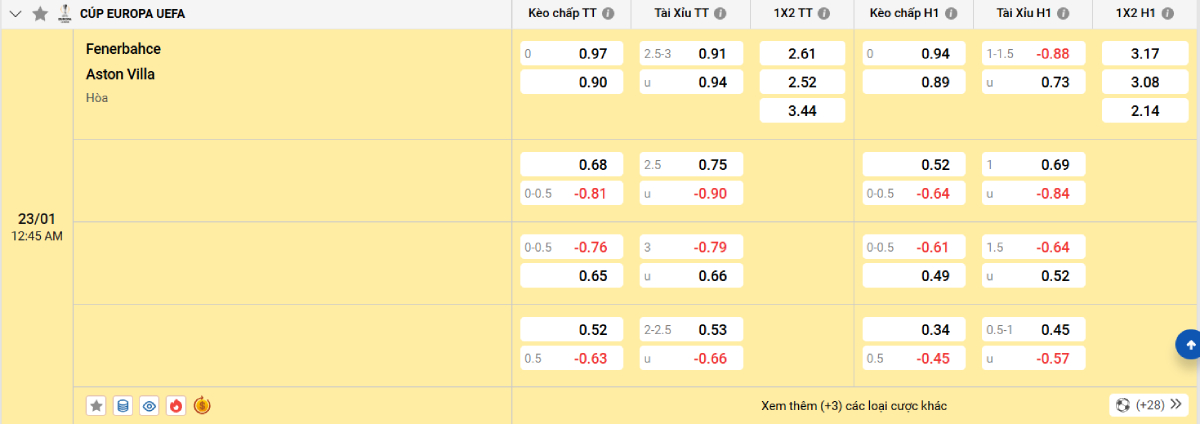Toggle the blue eye watch icon
This screenshot has height=424, width=1200.
pos(149,405)
